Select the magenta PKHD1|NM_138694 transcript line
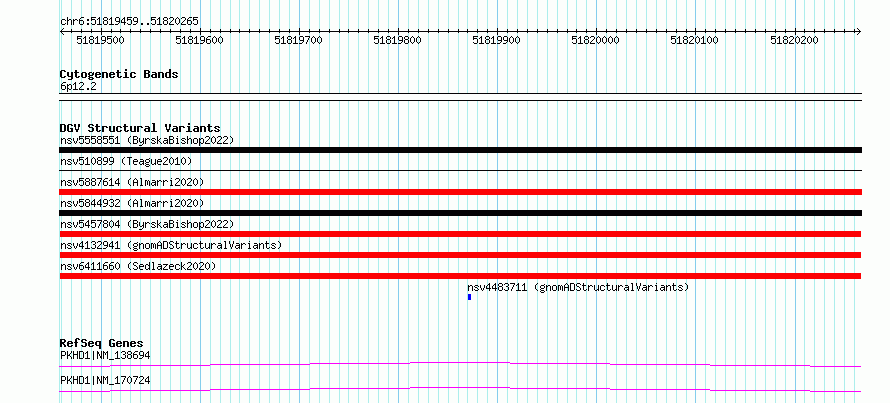 [460, 364]
